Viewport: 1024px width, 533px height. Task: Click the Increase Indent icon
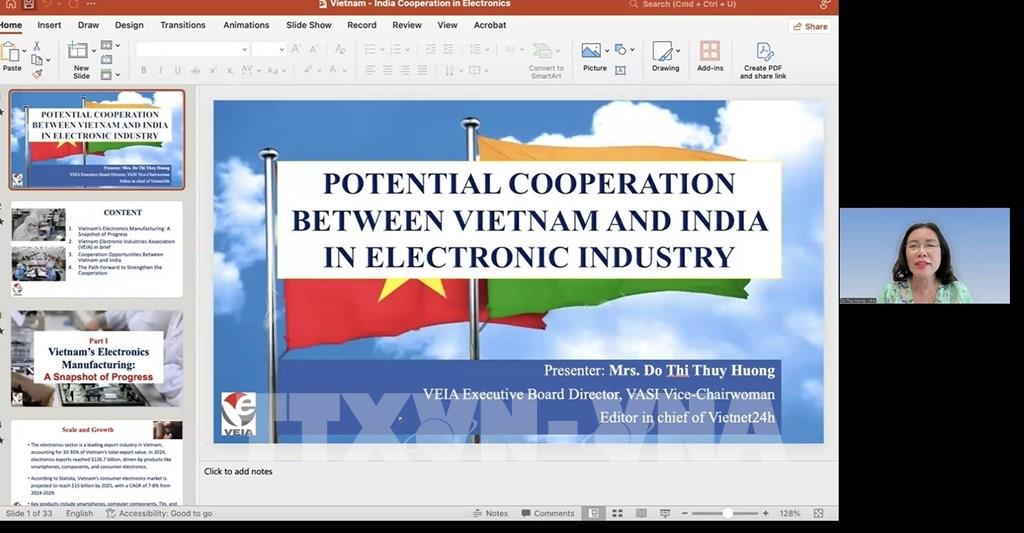(448, 49)
